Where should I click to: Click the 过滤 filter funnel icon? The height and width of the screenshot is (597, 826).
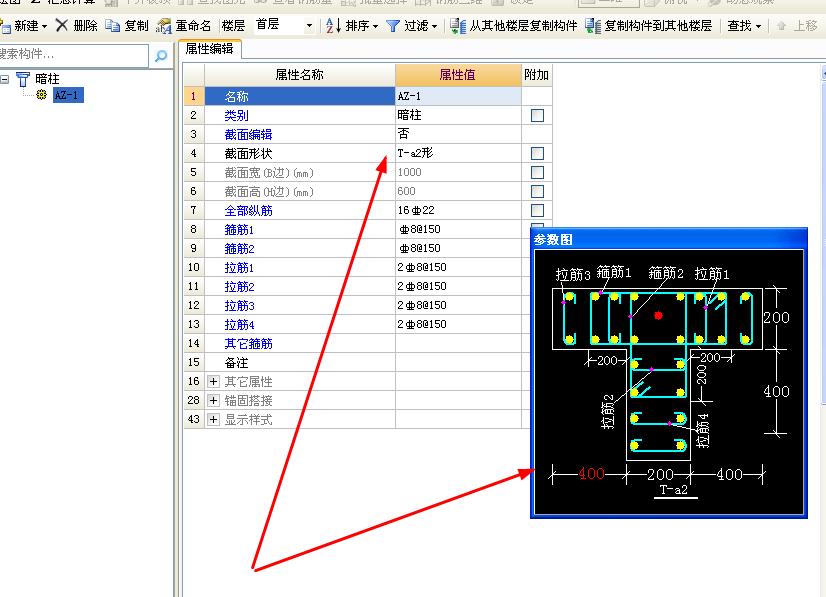pos(392,25)
